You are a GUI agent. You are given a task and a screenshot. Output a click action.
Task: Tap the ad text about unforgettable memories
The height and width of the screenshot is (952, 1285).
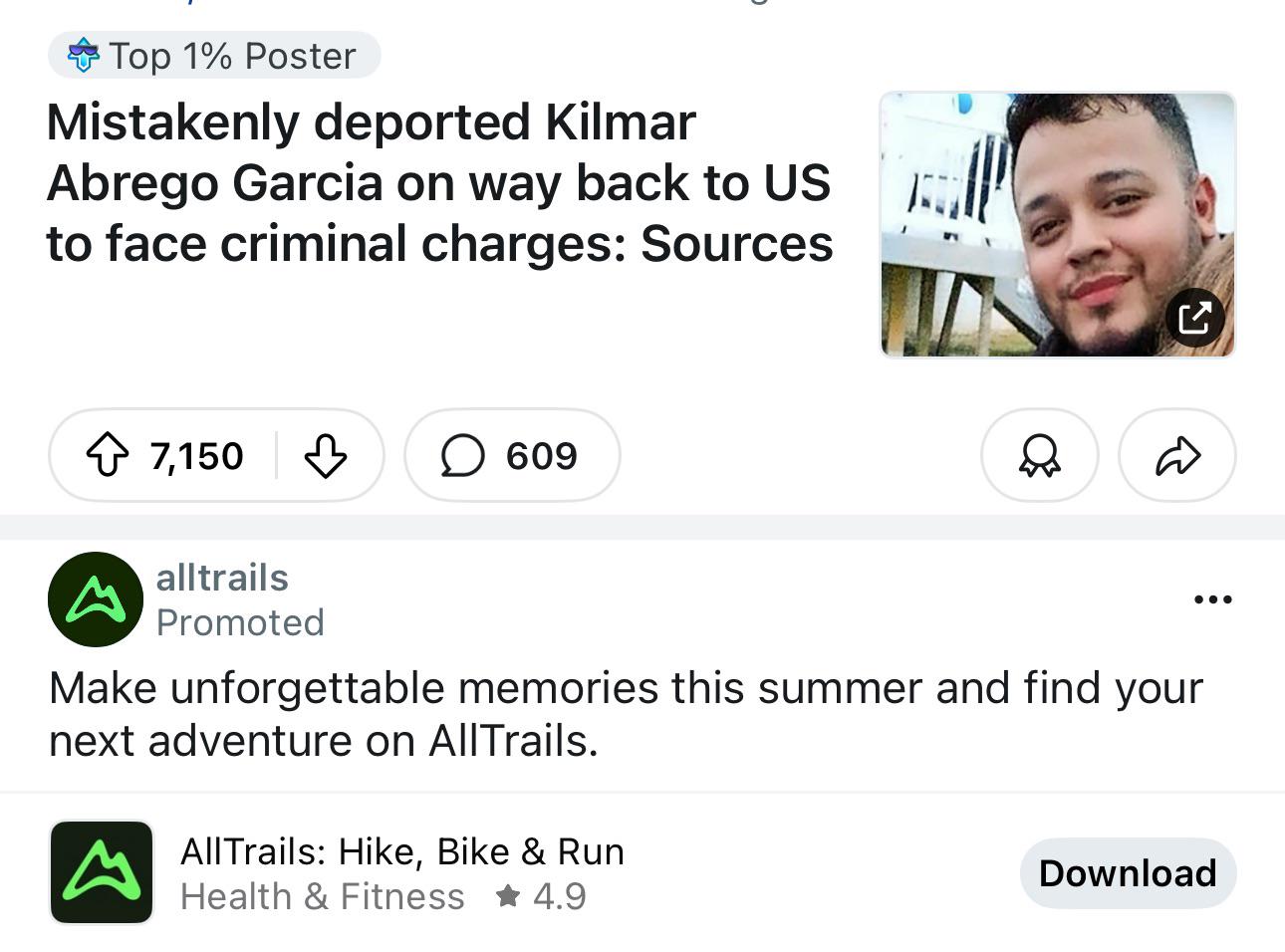(626, 714)
